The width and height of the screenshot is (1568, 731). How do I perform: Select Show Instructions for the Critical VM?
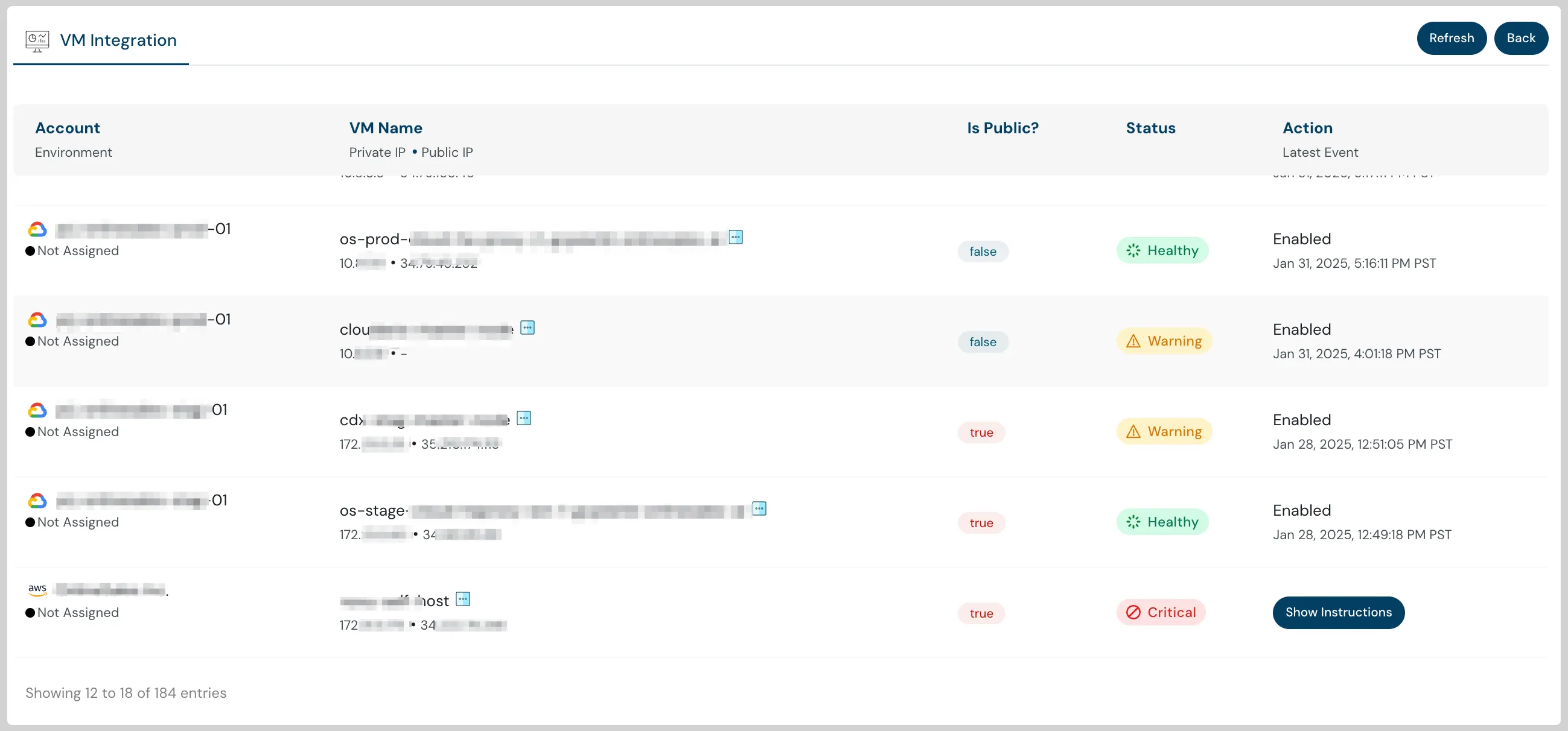pos(1338,612)
